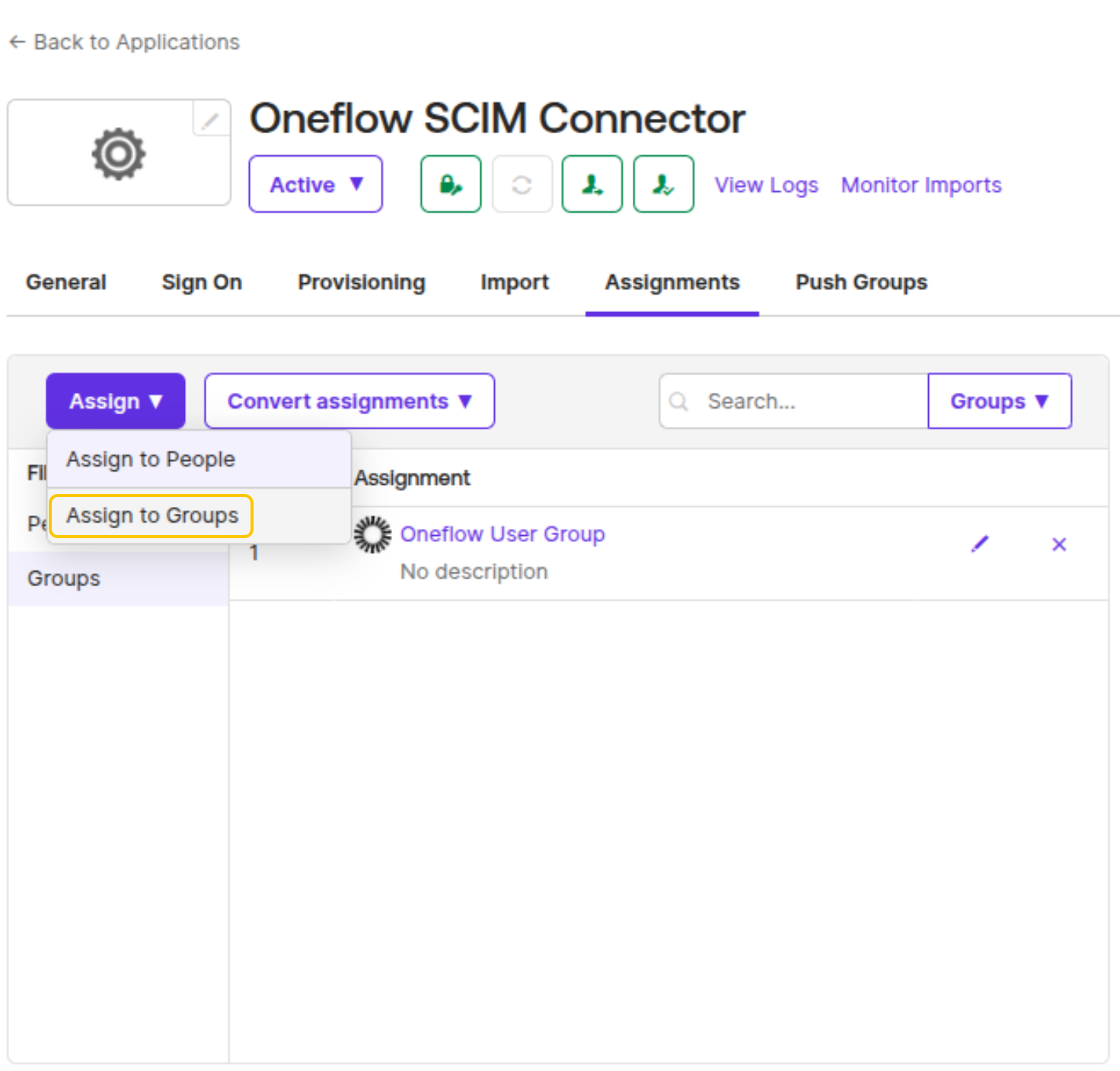The width and height of the screenshot is (1120, 1071).
Task: Click the grey refresh sync icon button
Action: (522, 184)
